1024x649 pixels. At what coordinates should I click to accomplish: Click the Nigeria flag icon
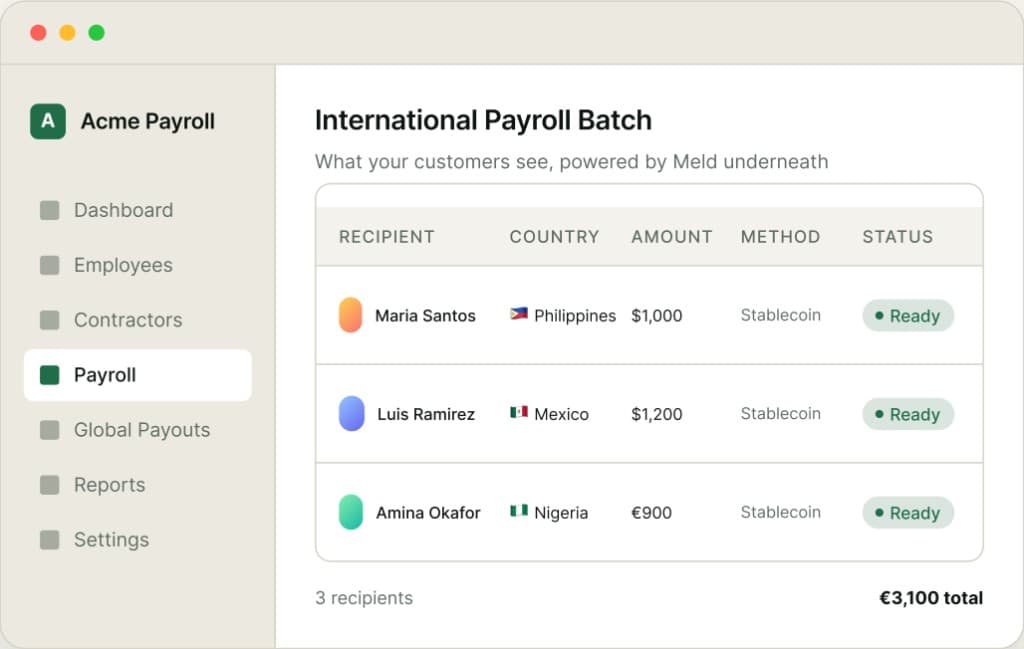point(519,511)
